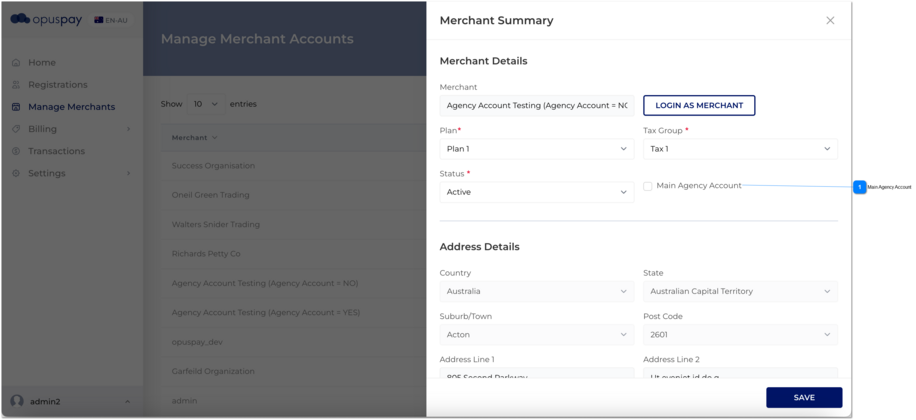Expand the Settings submenu chevron
Image resolution: width=916 pixels, height=420 pixels.
(x=129, y=173)
